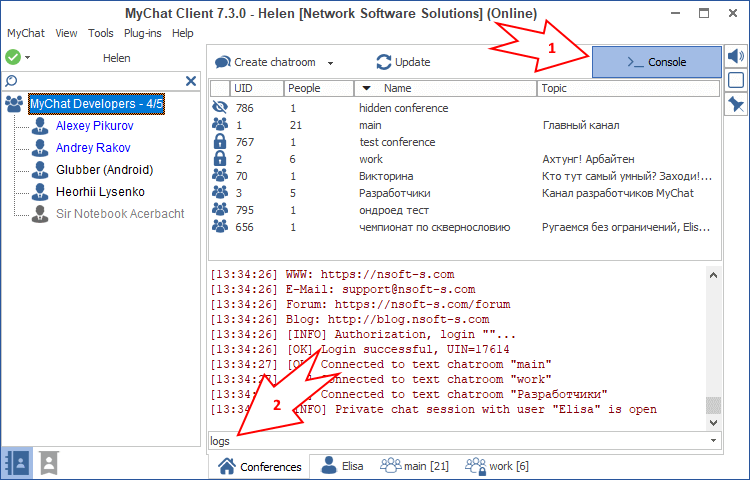This screenshot has width=750, height=480.
Task: Expand the Create chatroom dropdown arrow
Action: [330, 62]
